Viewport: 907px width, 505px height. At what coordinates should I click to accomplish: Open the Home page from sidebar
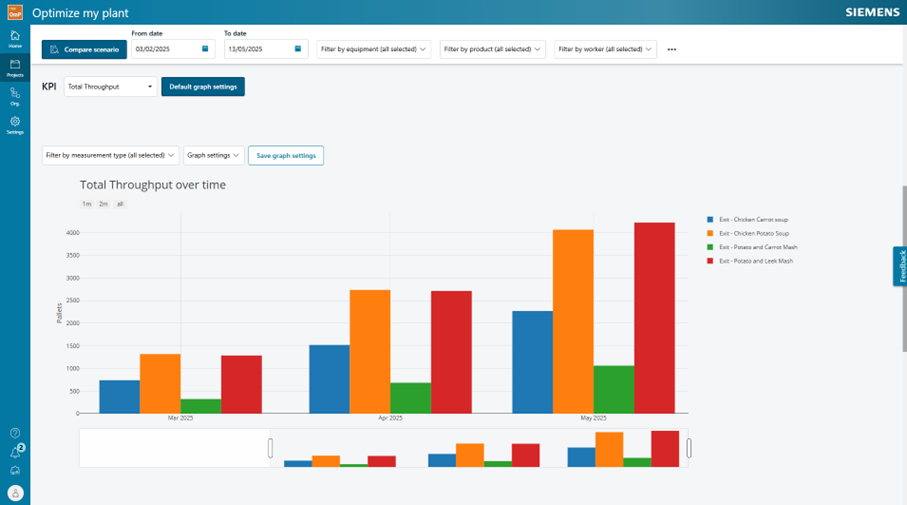pyautogui.click(x=15, y=38)
